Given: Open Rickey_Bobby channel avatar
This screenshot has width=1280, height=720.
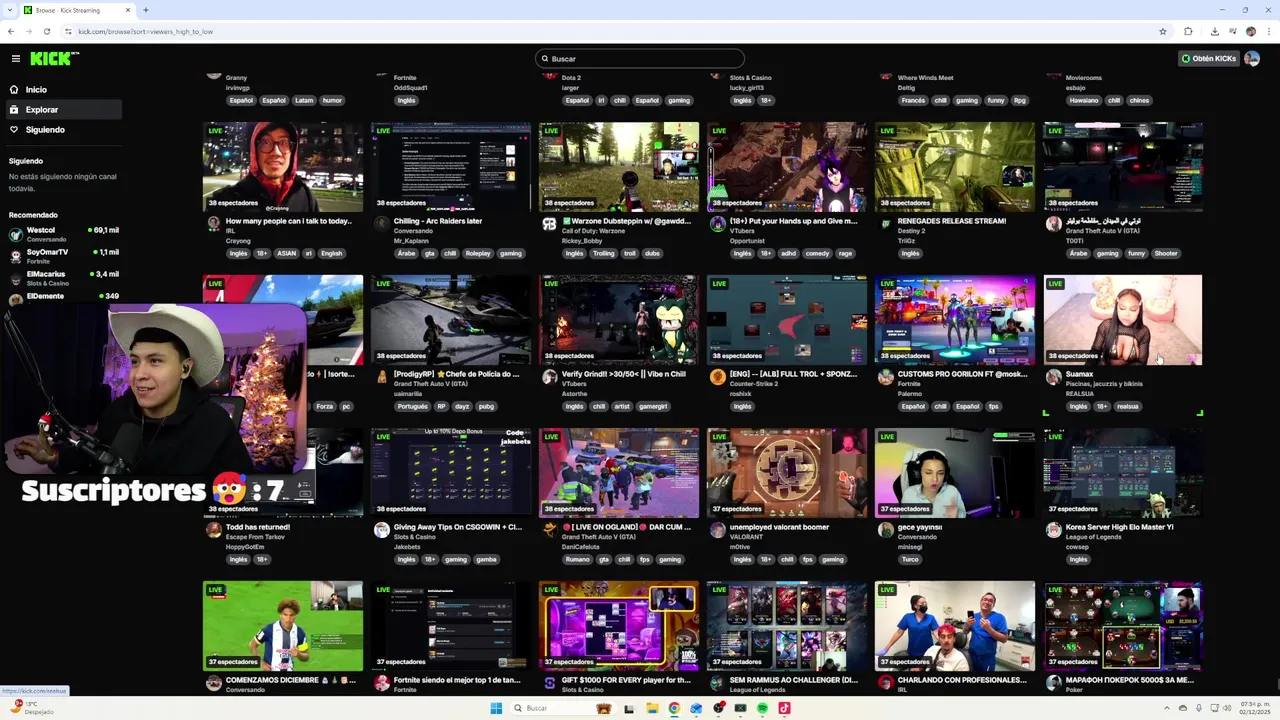Looking at the screenshot, I should 549,224.
